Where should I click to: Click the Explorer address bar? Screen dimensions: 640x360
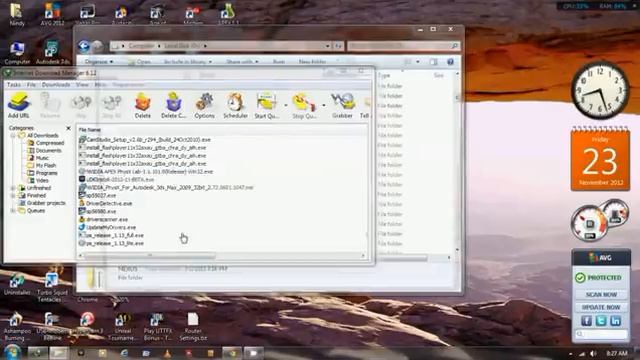(x=221, y=46)
